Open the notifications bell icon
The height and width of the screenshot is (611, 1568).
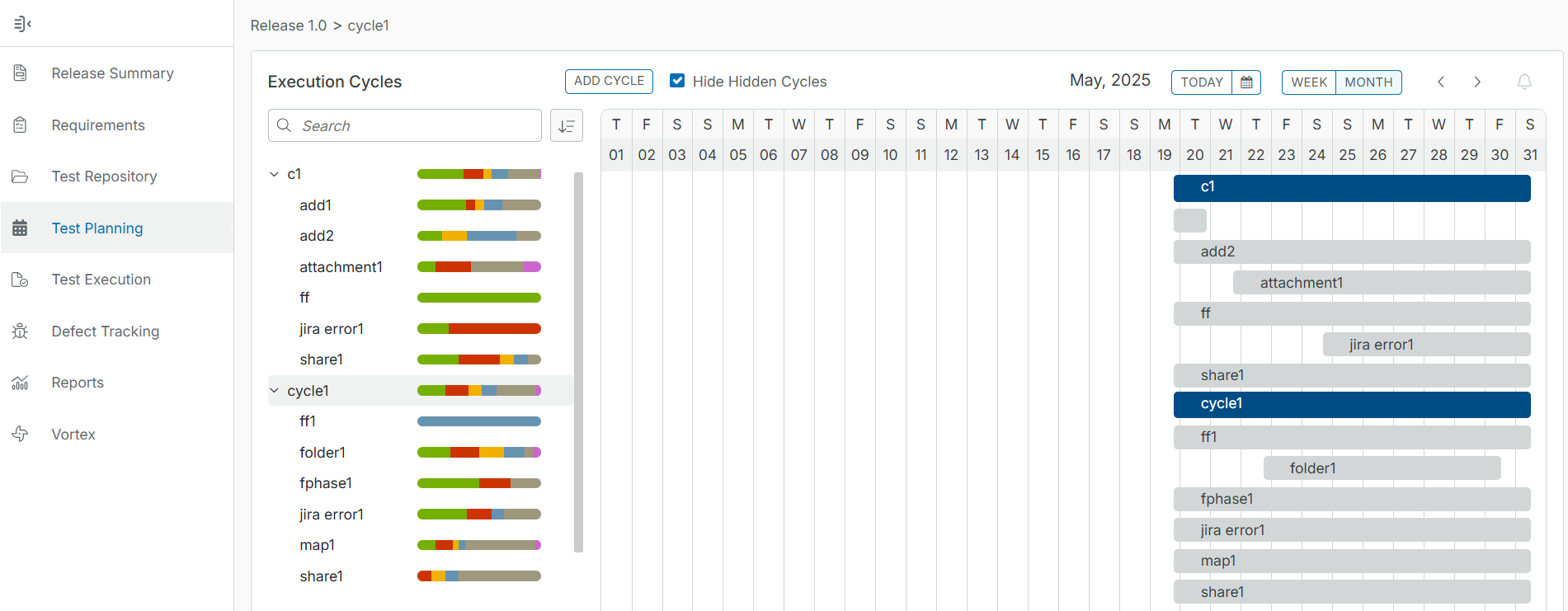1523,82
